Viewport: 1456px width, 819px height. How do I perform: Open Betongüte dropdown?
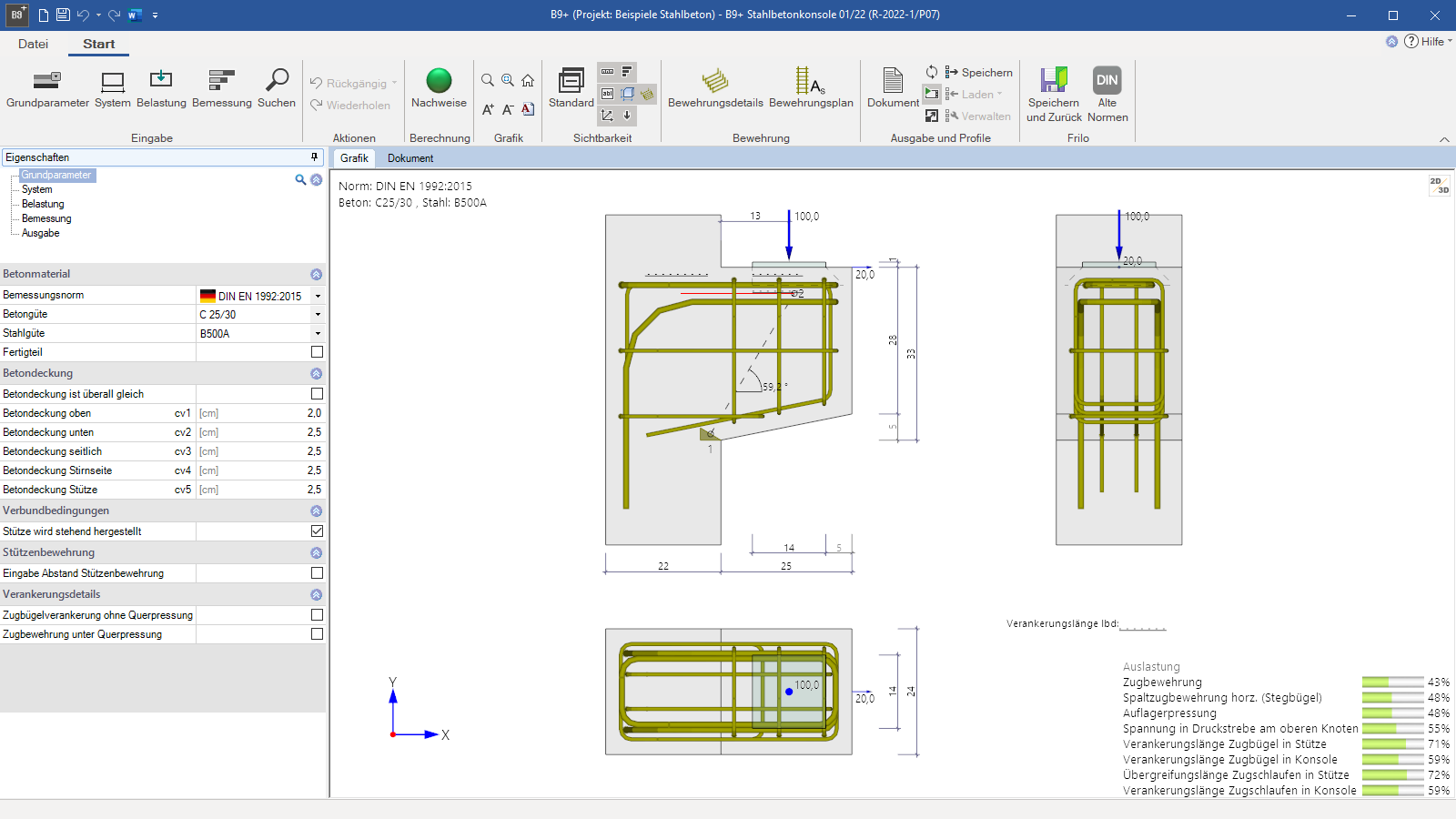[318, 315]
